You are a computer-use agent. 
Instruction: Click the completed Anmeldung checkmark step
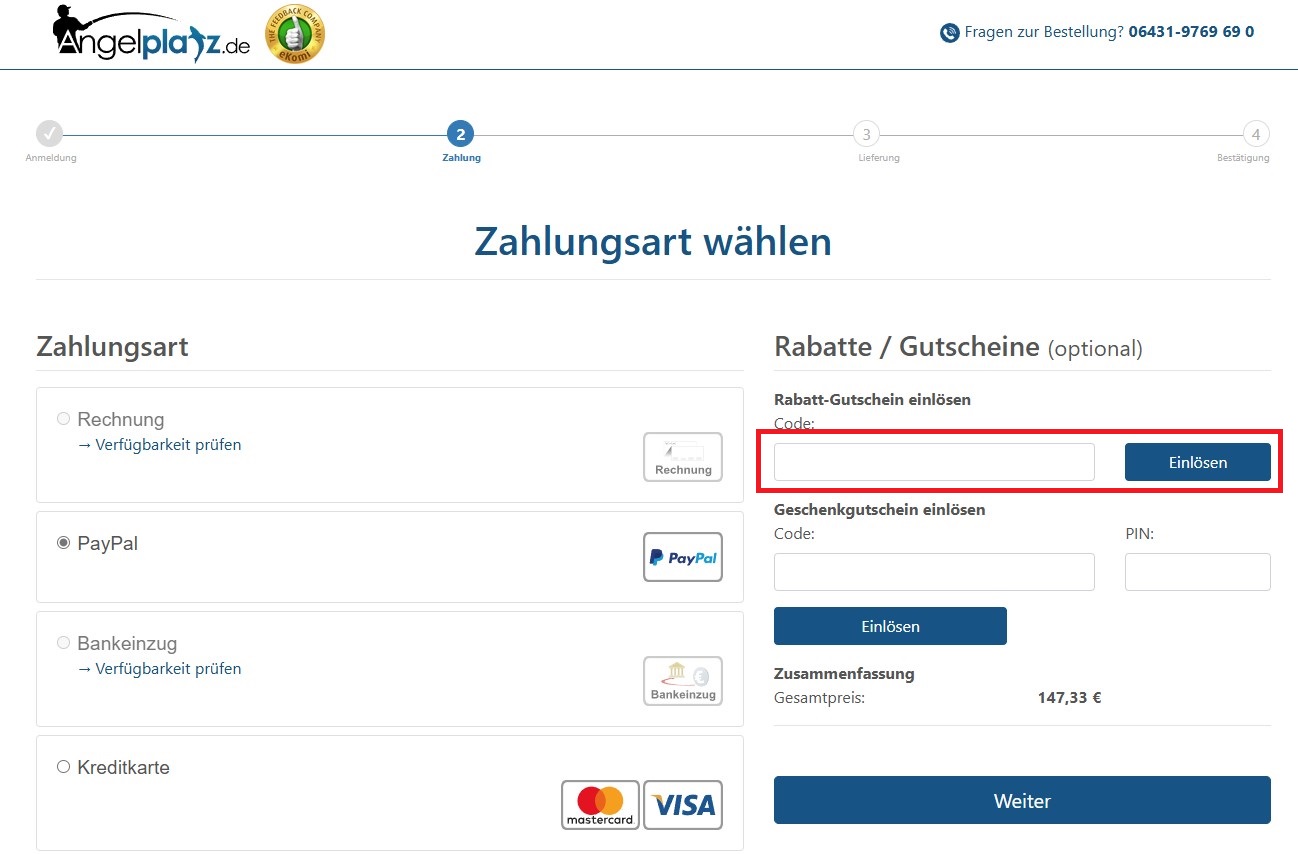click(49, 133)
